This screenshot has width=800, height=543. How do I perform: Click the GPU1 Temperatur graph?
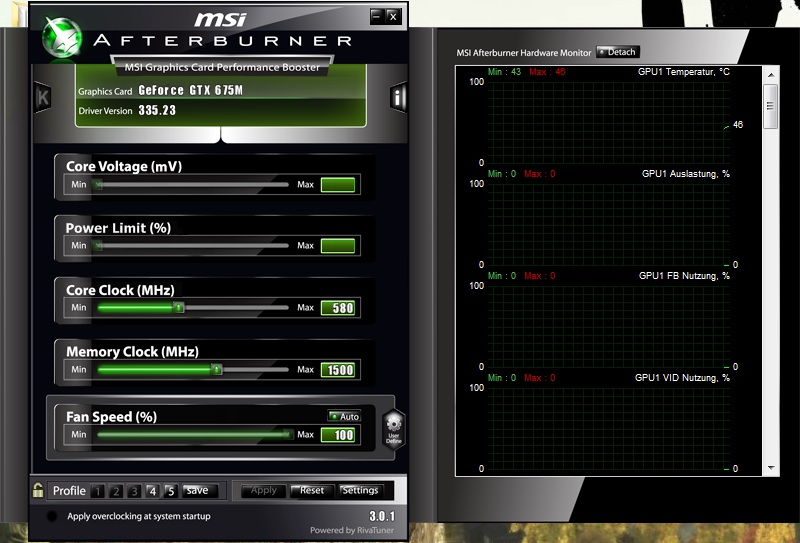pos(609,122)
